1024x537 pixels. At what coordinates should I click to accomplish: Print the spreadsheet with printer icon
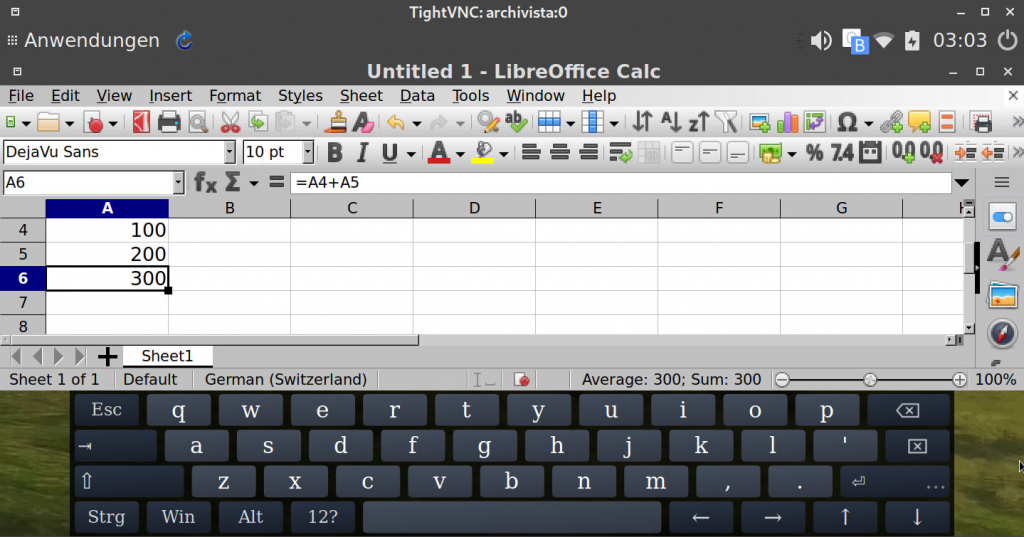click(x=168, y=122)
